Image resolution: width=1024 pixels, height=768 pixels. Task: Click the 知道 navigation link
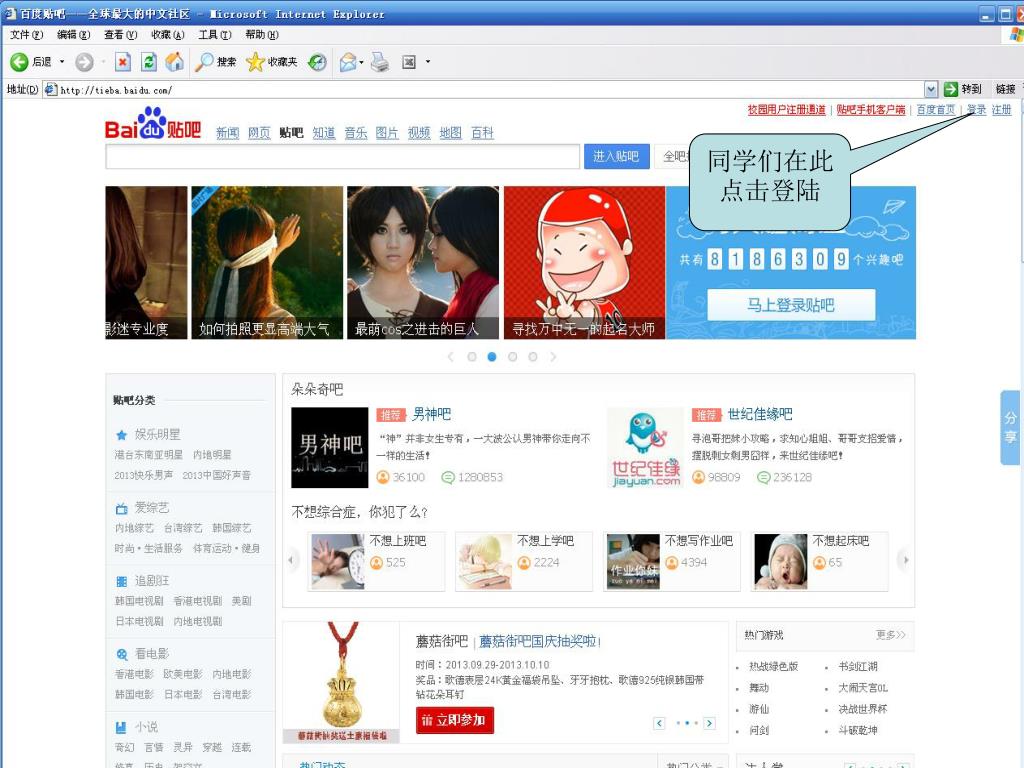323,133
